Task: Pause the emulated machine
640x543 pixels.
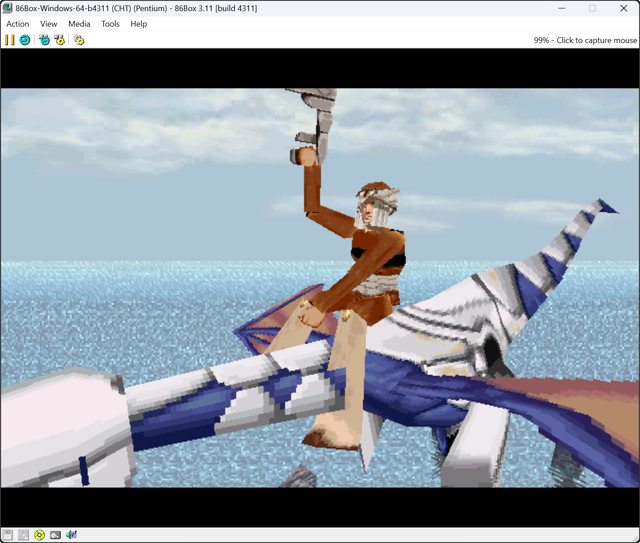Action: pos(9,40)
